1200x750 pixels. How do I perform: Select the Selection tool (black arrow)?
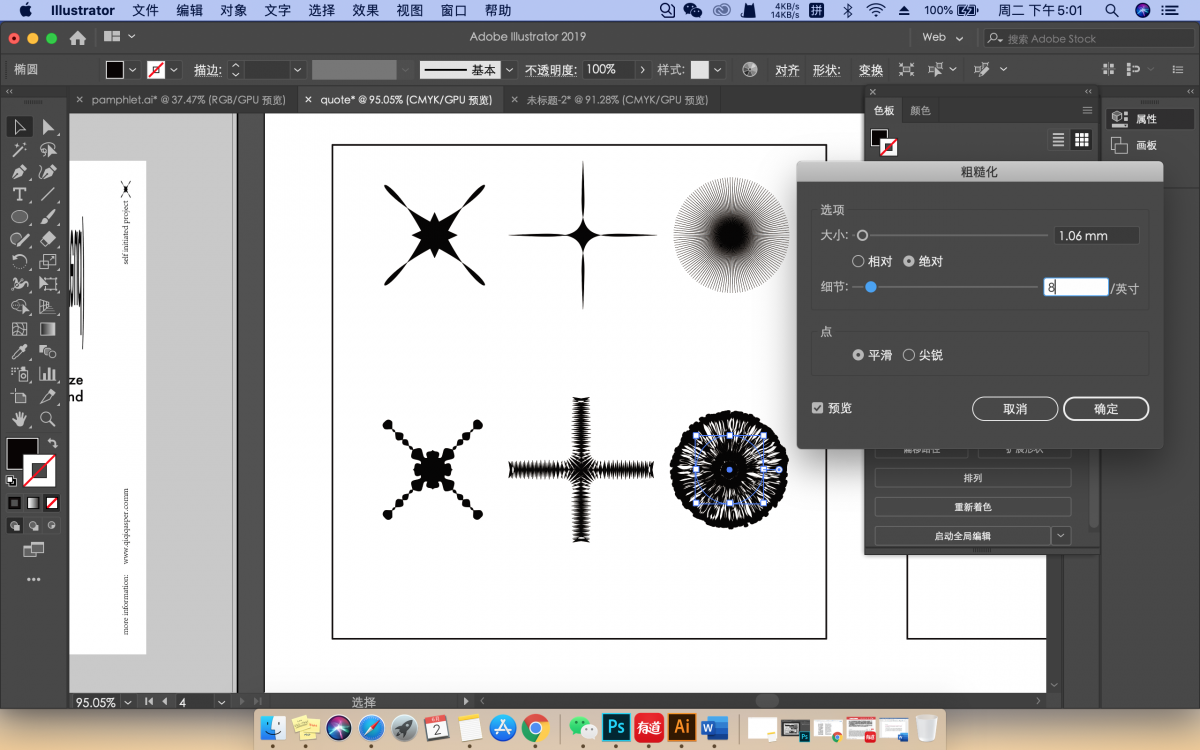coord(19,127)
